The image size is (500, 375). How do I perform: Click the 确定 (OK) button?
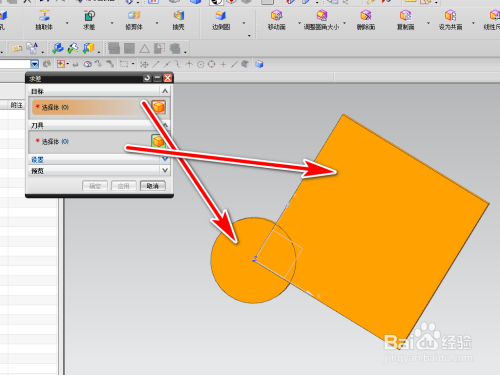coord(95,186)
